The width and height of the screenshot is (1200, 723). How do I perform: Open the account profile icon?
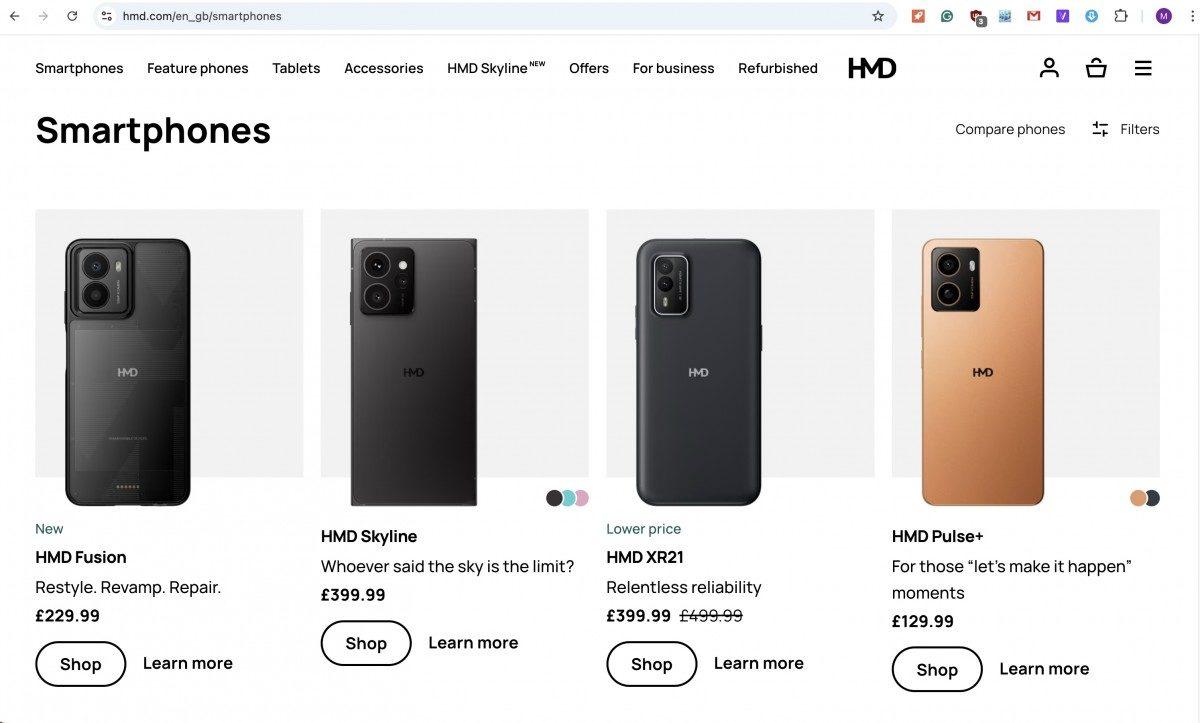point(1048,67)
